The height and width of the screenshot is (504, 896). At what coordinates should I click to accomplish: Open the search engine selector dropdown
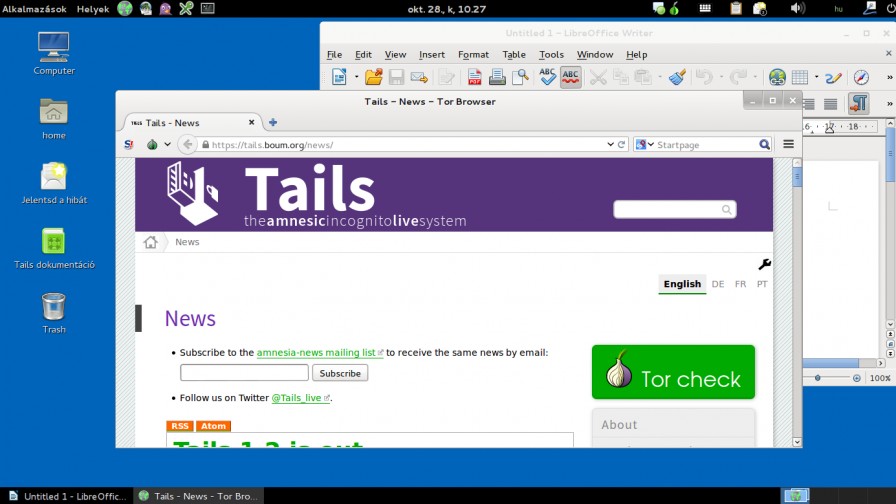pos(645,145)
